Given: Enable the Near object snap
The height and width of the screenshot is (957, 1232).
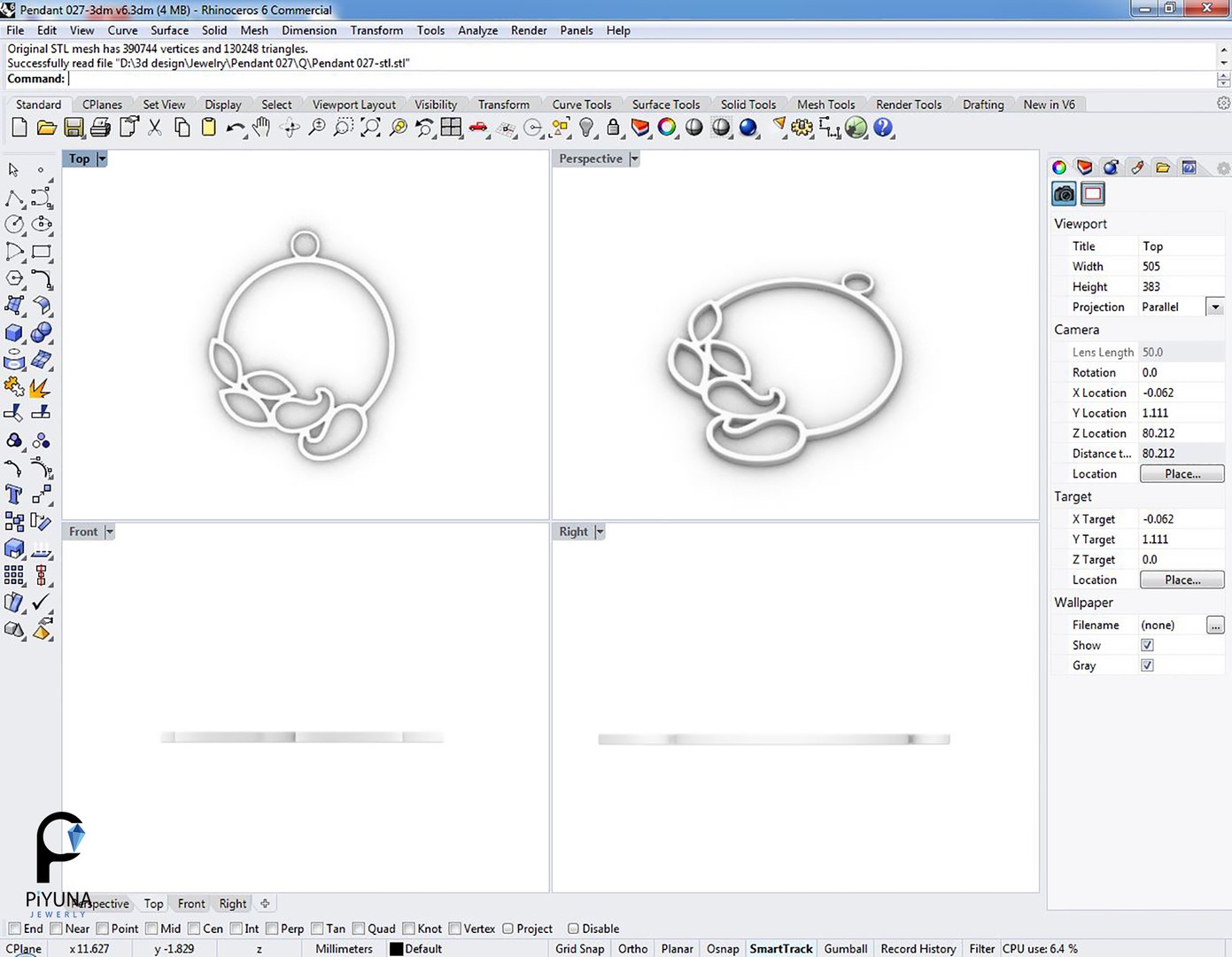Looking at the screenshot, I should click(57, 929).
